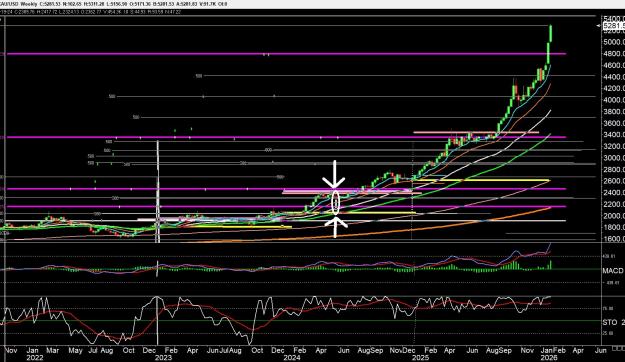625x362 pixels.
Task: Click the 2025 year label on time axis
Action: (x=421, y=357)
